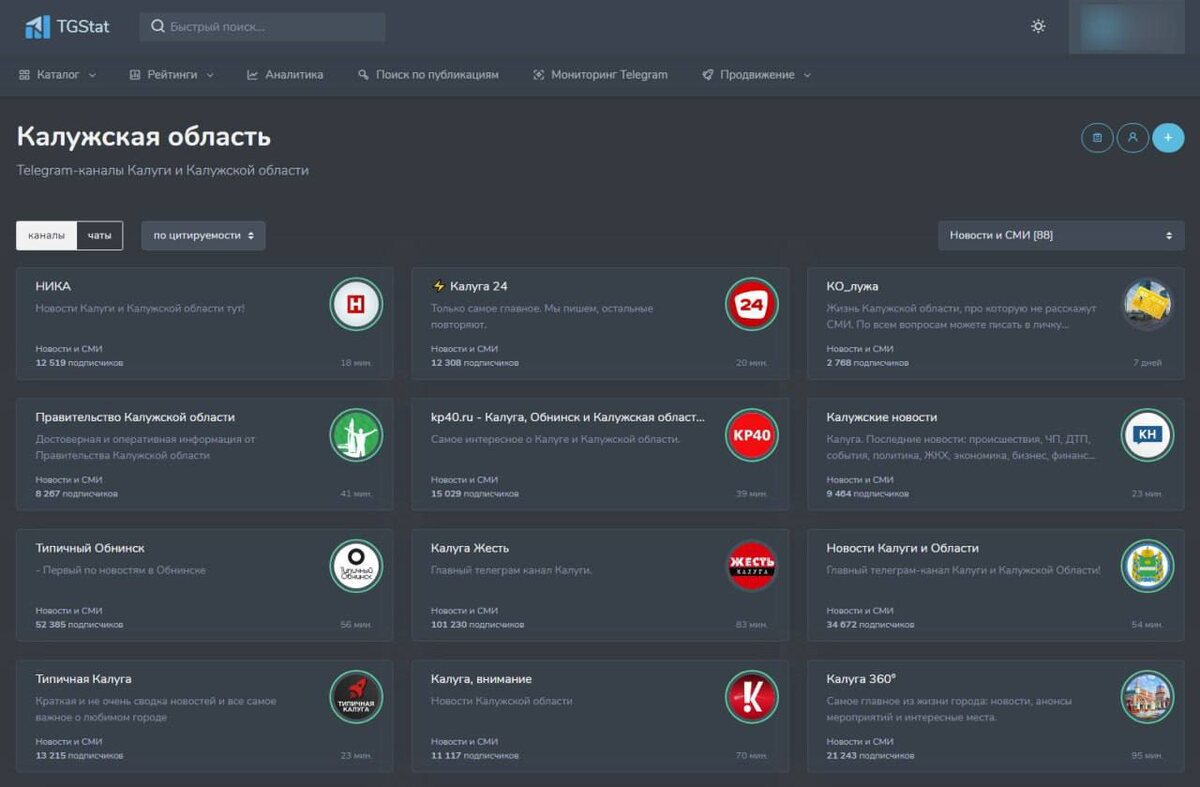Viewport: 1200px width, 787px height.
Task: Expand the Рейтинги menu chevron
Action: 209,75
